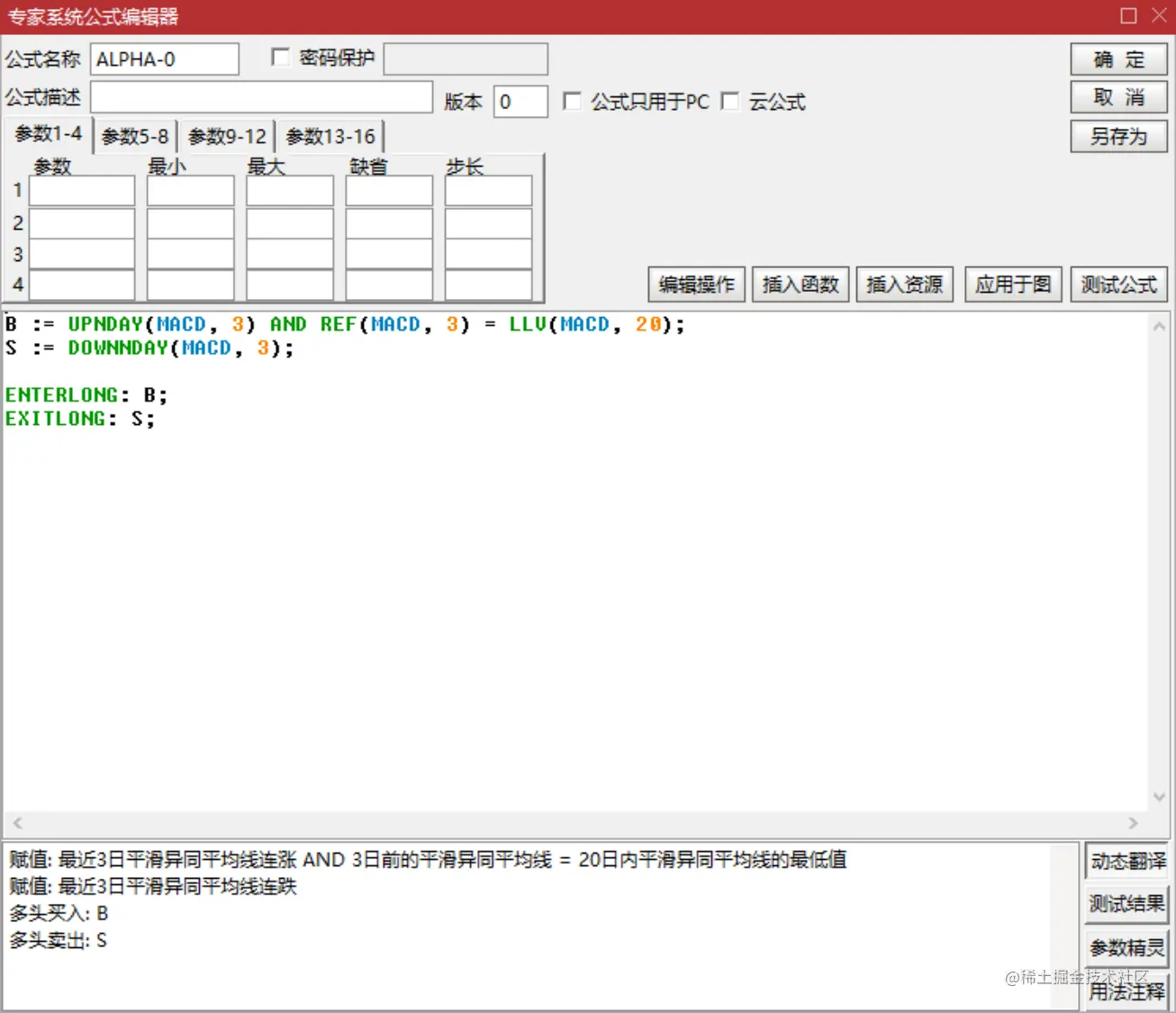The height and width of the screenshot is (1013, 1176).
Task: Click the 版本 input field
Action: (x=520, y=101)
